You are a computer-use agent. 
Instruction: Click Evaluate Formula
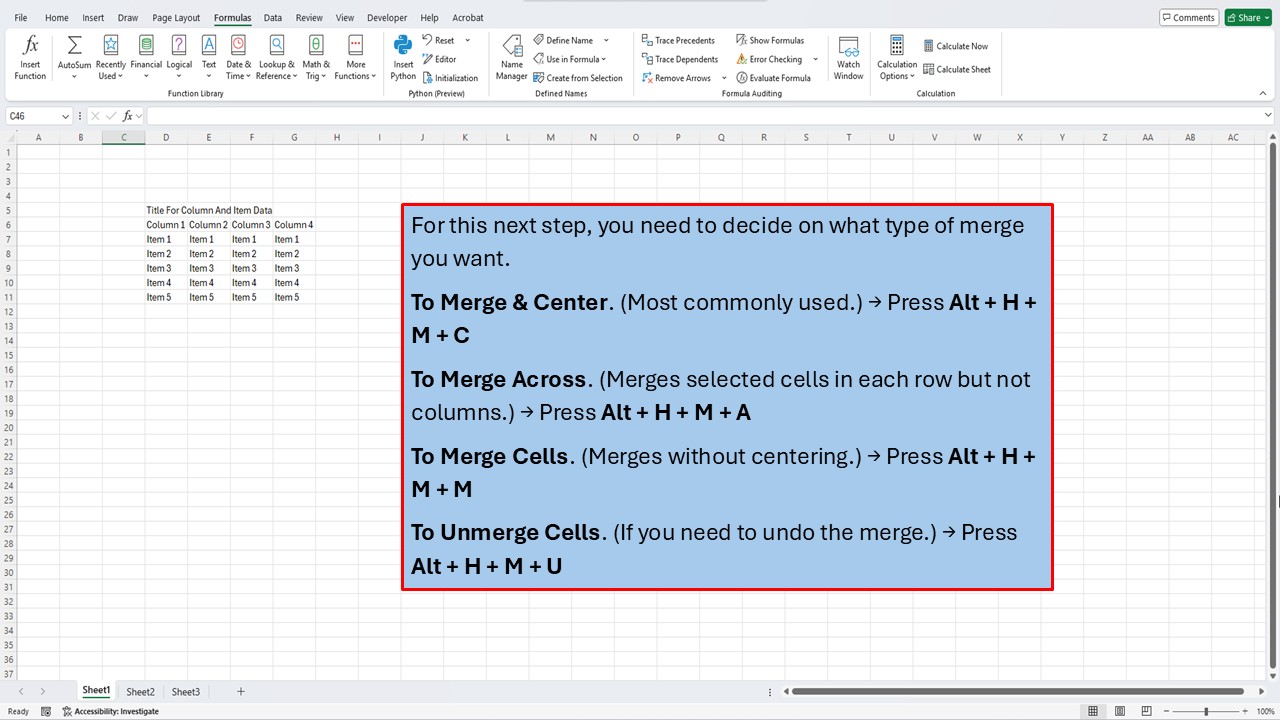[x=776, y=77]
